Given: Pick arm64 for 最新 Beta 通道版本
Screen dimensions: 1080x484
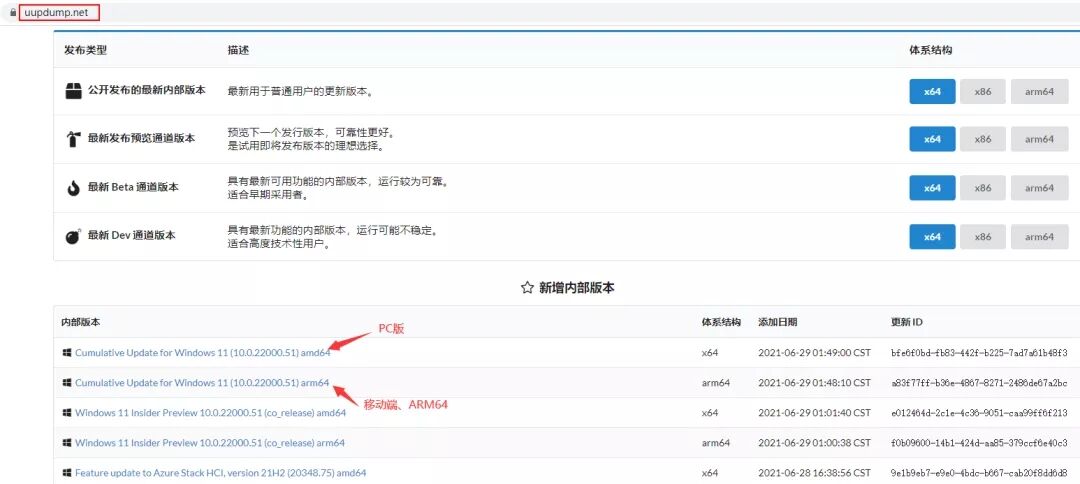Looking at the screenshot, I should tap(1039, 188).
